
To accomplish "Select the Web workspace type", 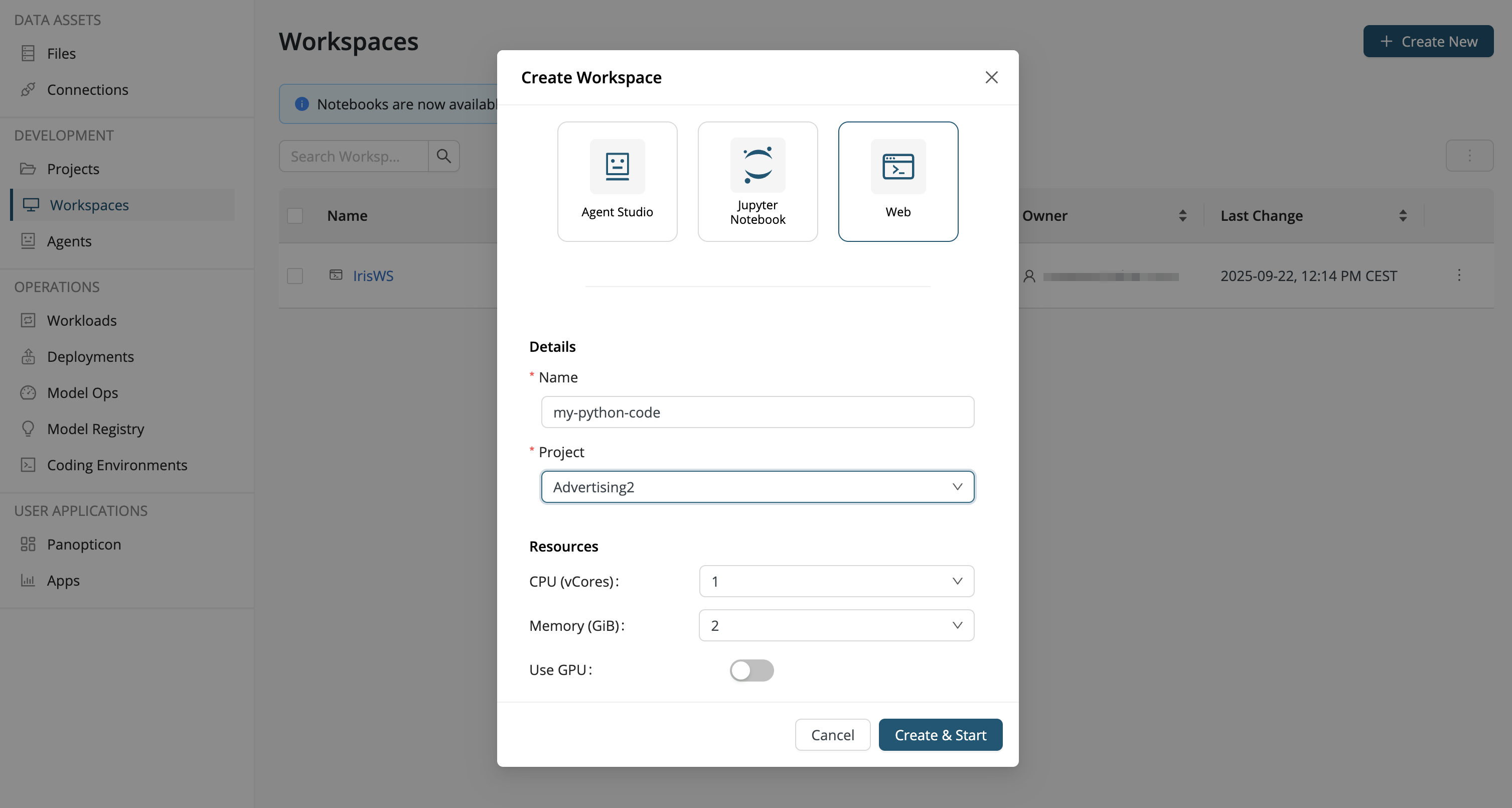I will (x=897, y=182).
